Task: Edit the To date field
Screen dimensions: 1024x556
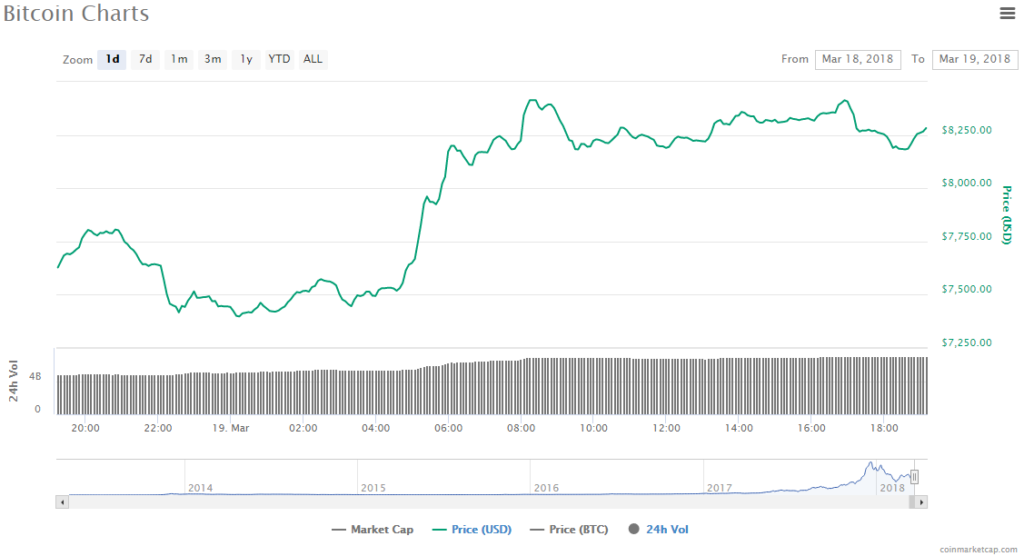Action: click(974, 60)
